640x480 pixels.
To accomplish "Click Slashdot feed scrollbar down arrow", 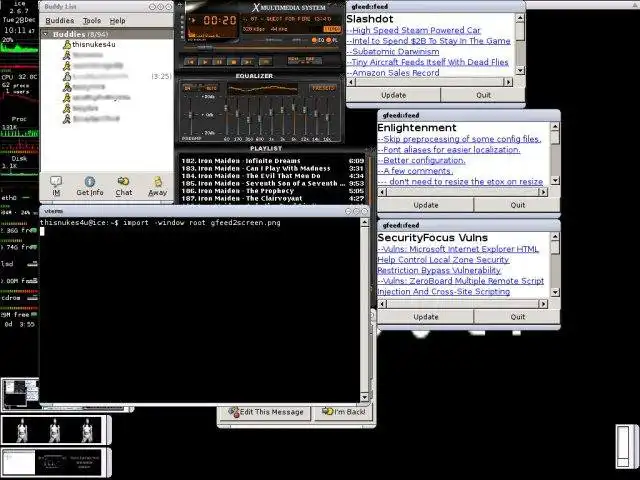I will [x=520, y=71].
